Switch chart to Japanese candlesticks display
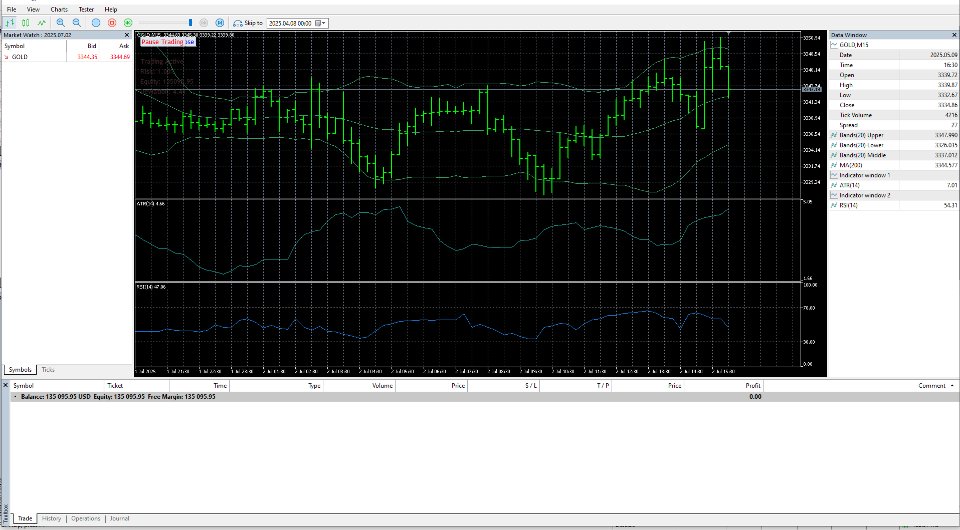 click(26, 23)
